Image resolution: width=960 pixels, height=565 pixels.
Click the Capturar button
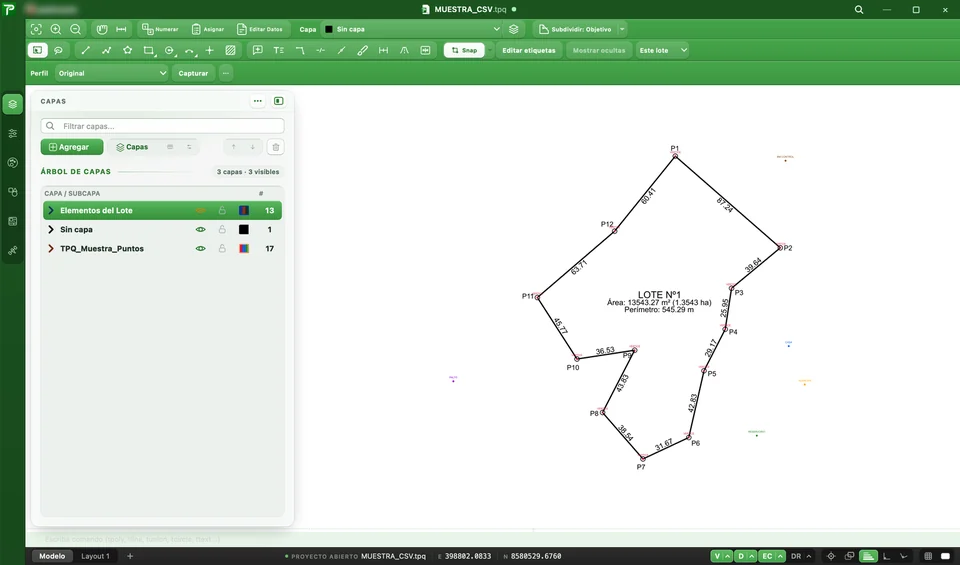pos(193,73)
